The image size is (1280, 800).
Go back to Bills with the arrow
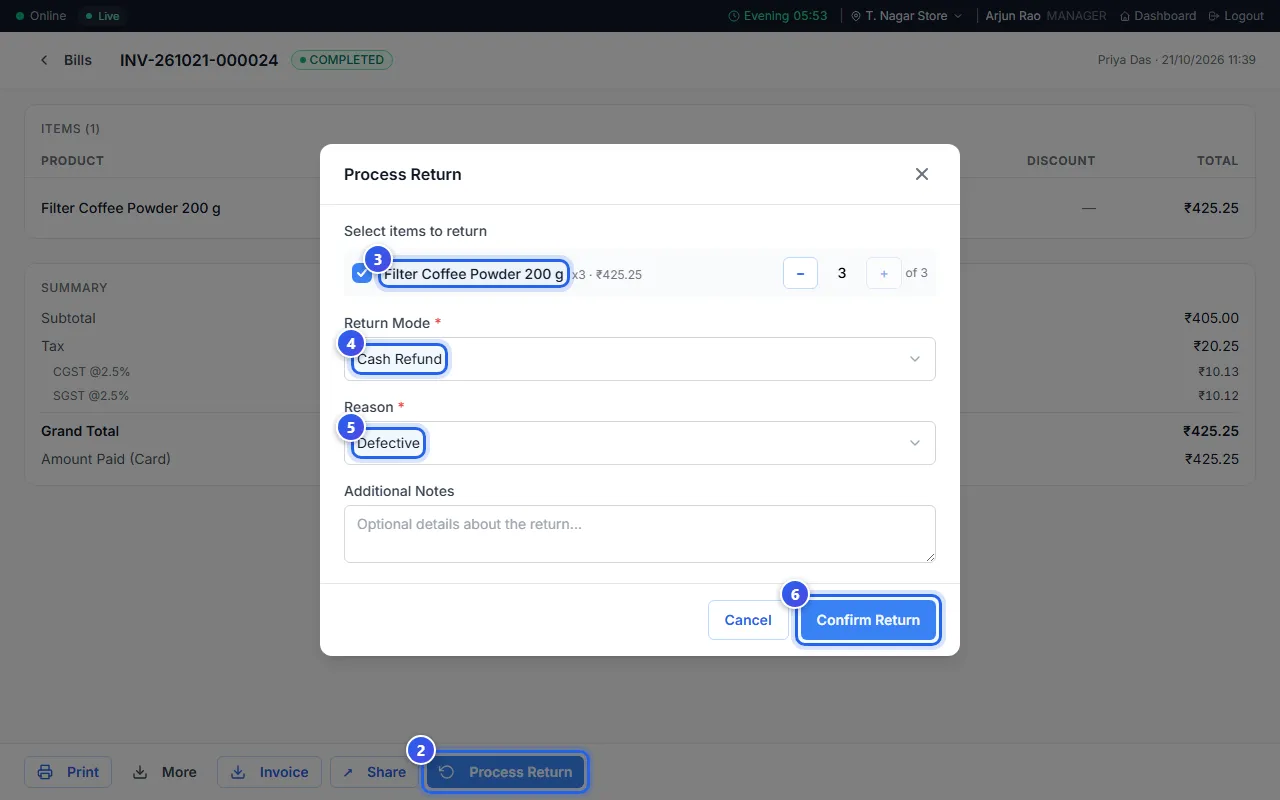click(x=44, y=60)
